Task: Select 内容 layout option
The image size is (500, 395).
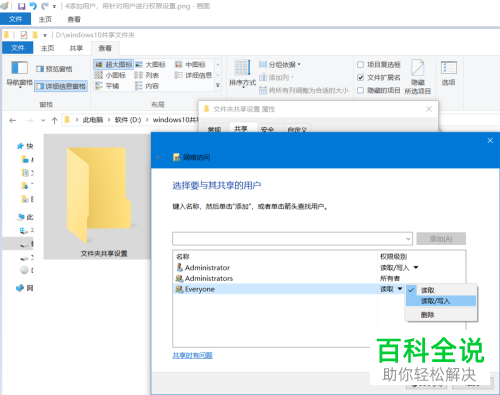Action: [x=147, y=86]
